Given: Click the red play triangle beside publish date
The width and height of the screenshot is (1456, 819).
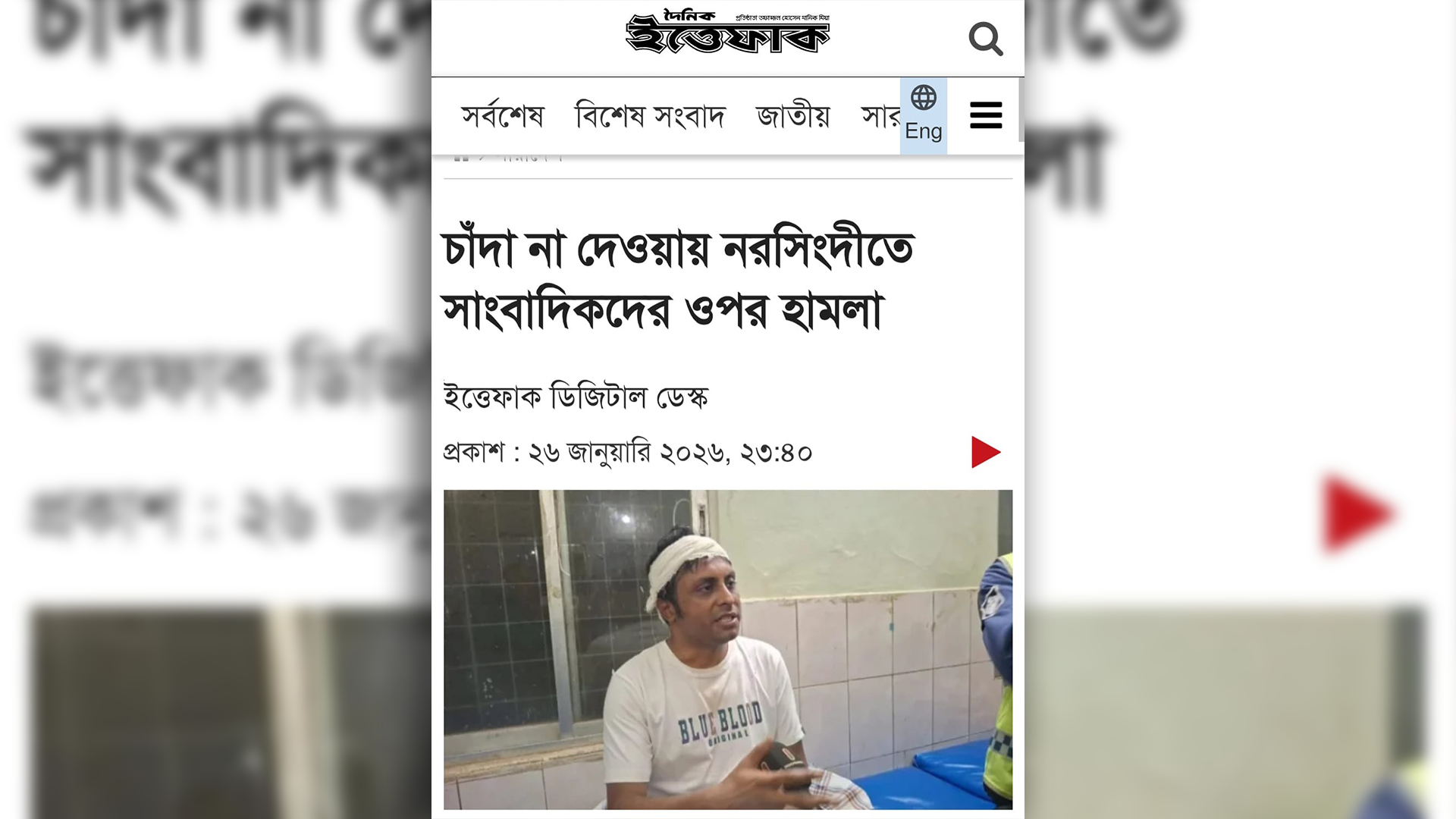Looking at the screenshot, I should 986,452.
